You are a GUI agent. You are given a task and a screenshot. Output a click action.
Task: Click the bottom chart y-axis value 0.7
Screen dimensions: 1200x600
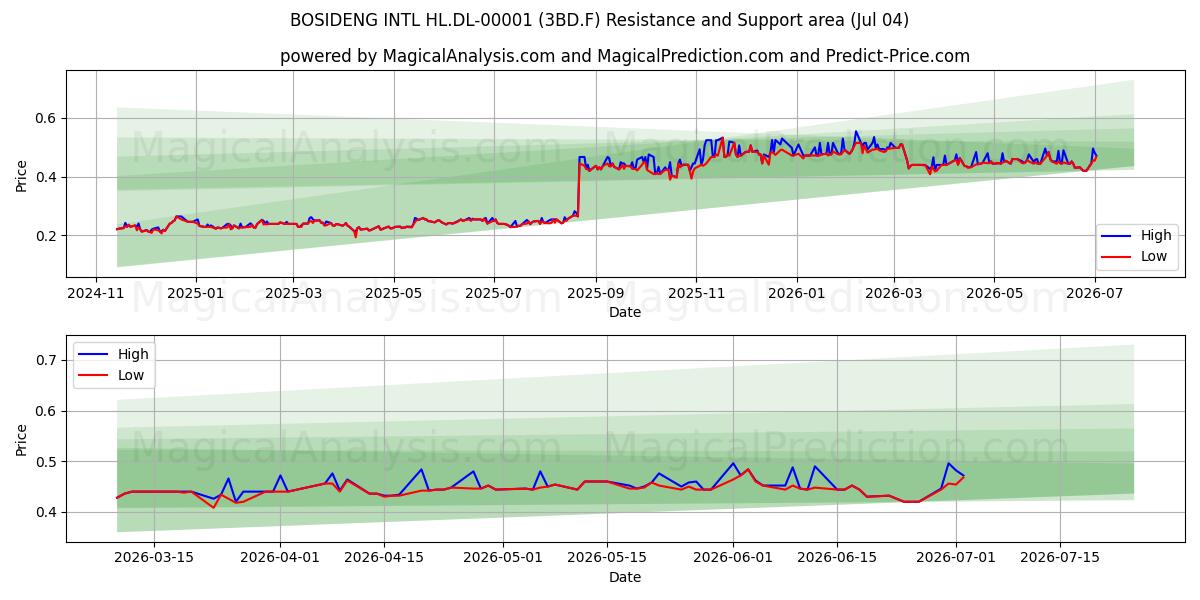click(48, 360)
